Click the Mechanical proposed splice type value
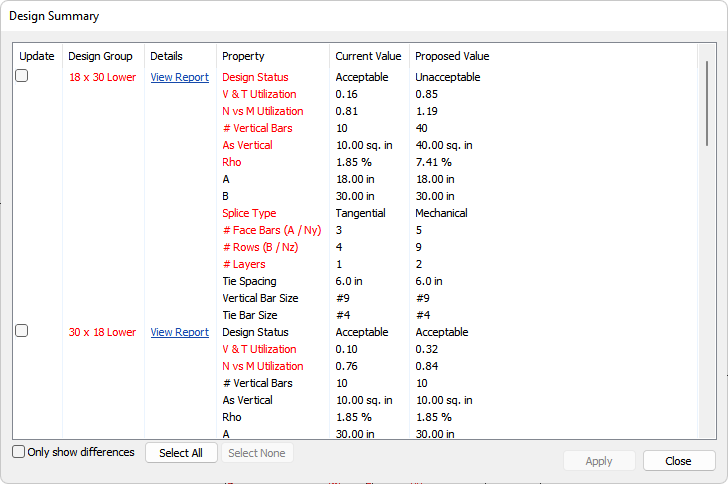The width and height of the screenshot is (728, 484). [x=443, y=213]
